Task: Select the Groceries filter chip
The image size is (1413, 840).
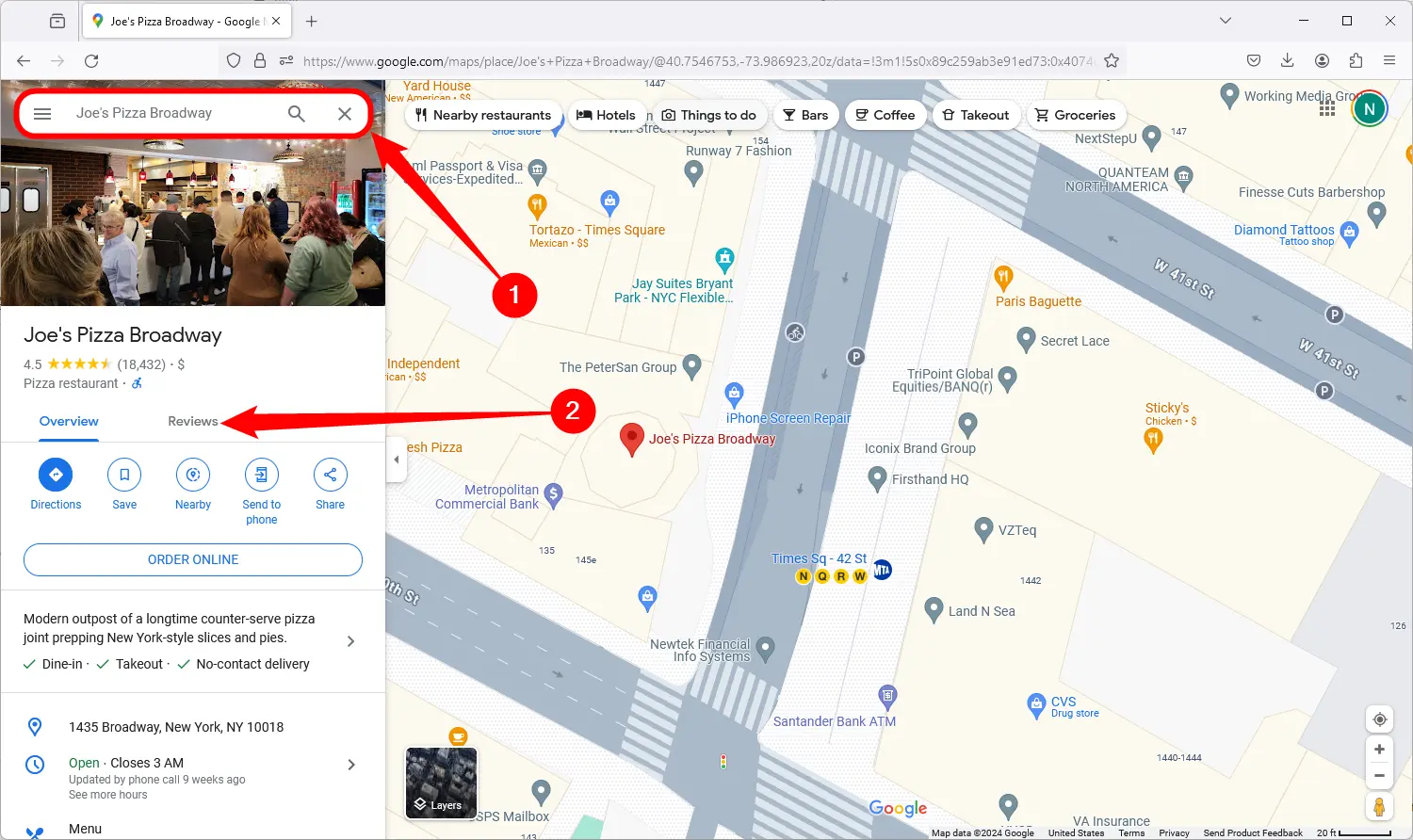Action: click(1075, 115)
